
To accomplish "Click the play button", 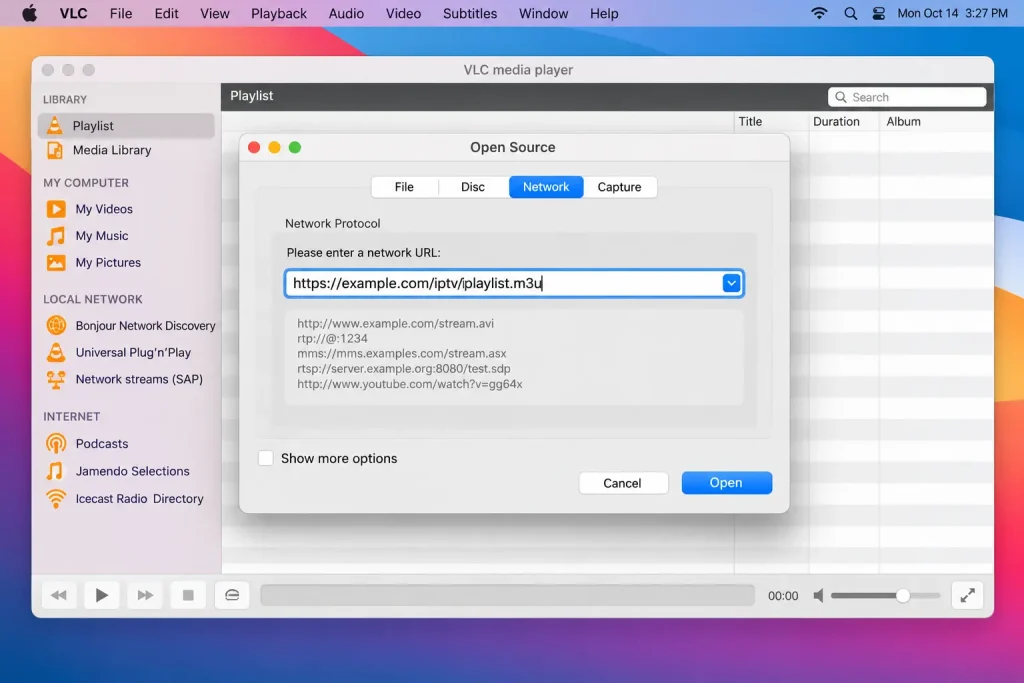I will [101, 596].
